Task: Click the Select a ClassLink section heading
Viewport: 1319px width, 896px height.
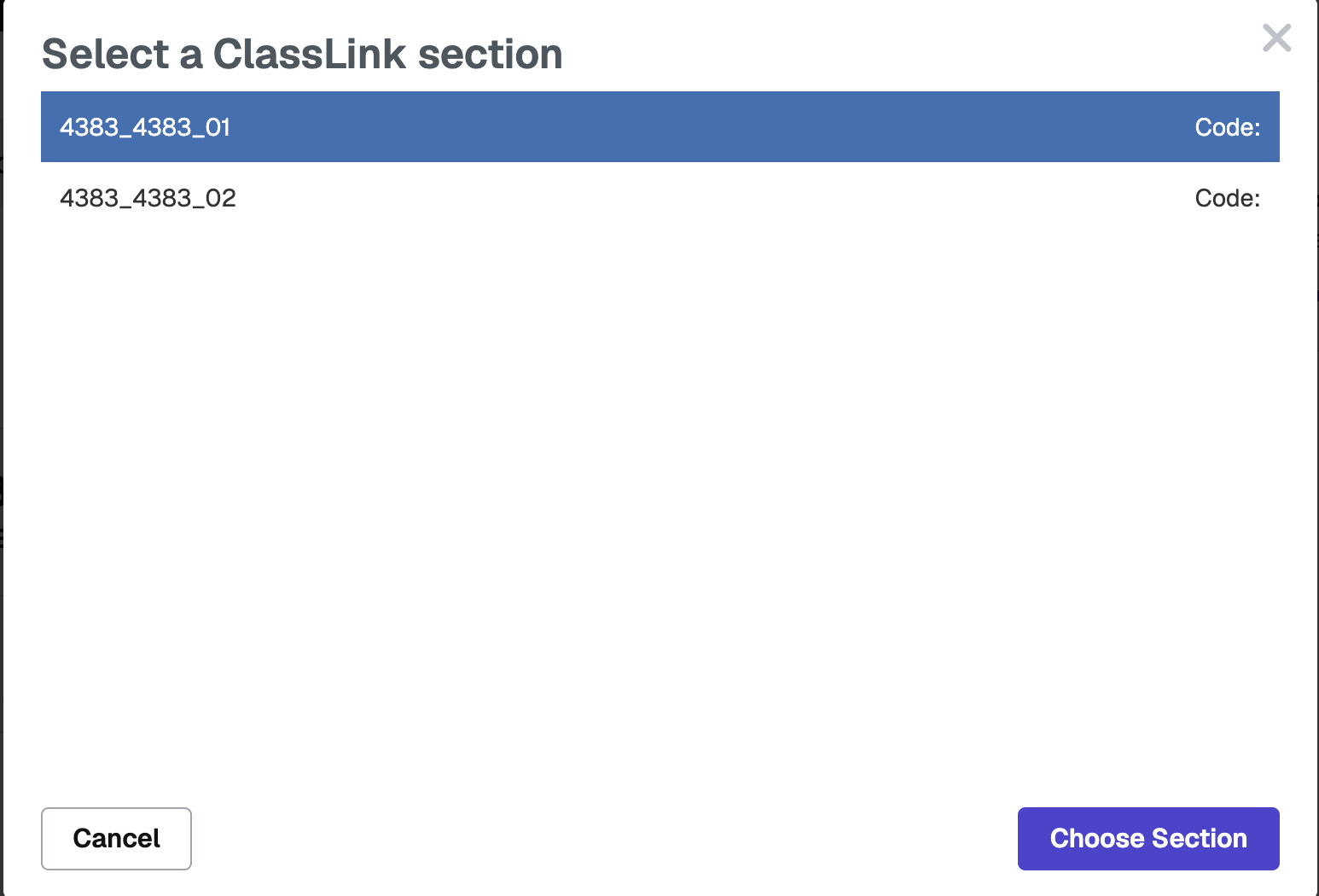Action: (302, 54)
